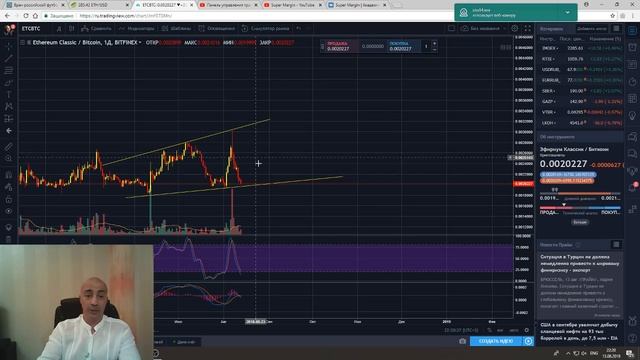Click the back arrow in left toolbar

9,131
